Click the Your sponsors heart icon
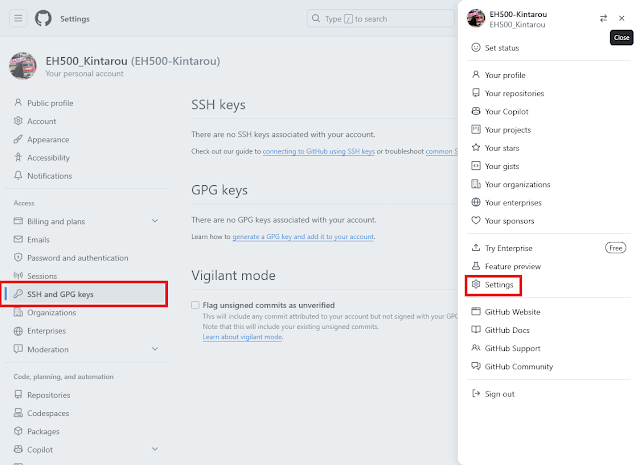The image size is (640, 465). (x=476, y=220)
